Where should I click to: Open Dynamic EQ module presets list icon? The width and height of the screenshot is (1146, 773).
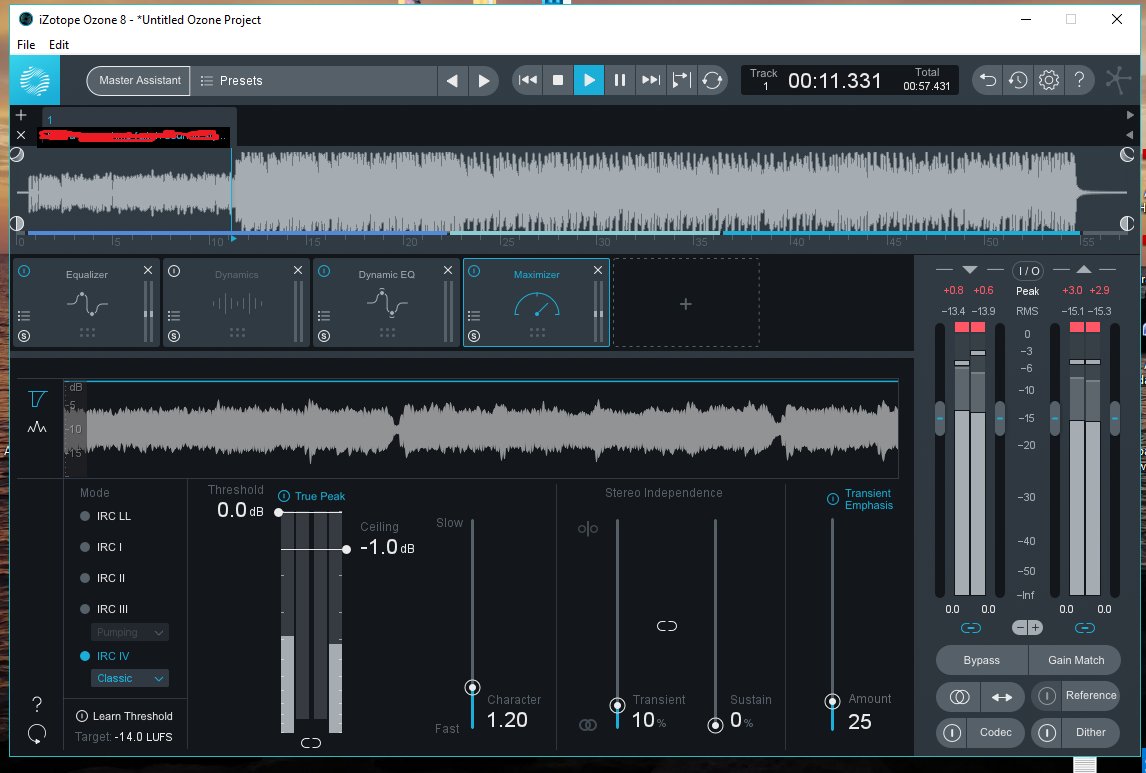pyautogui.click(x=324, y=316)
